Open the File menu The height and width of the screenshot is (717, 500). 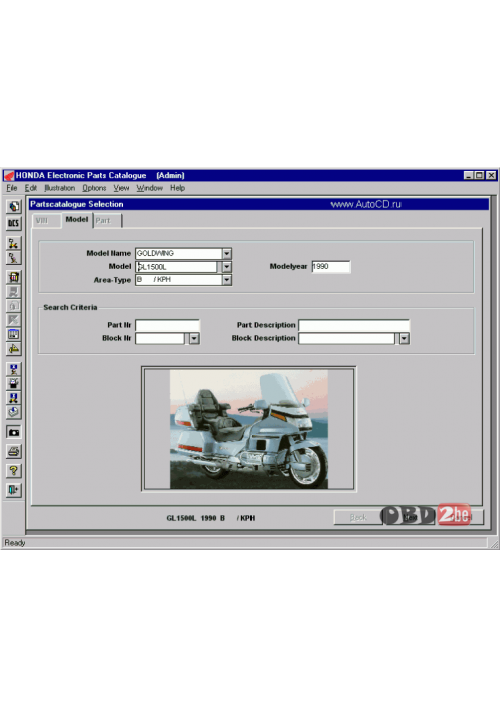[x=12, y=188]
